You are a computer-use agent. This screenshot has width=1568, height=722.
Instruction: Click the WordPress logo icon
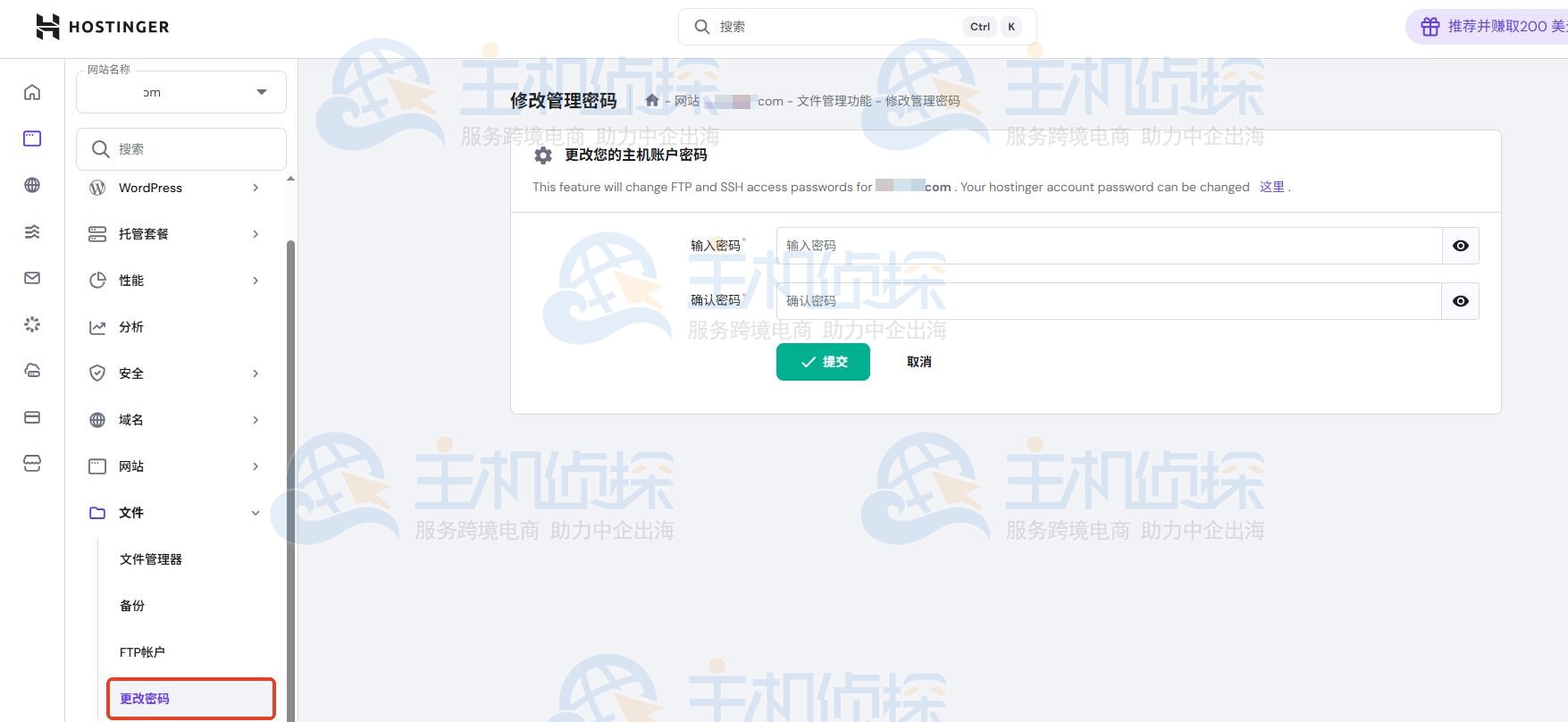point(97,188)
